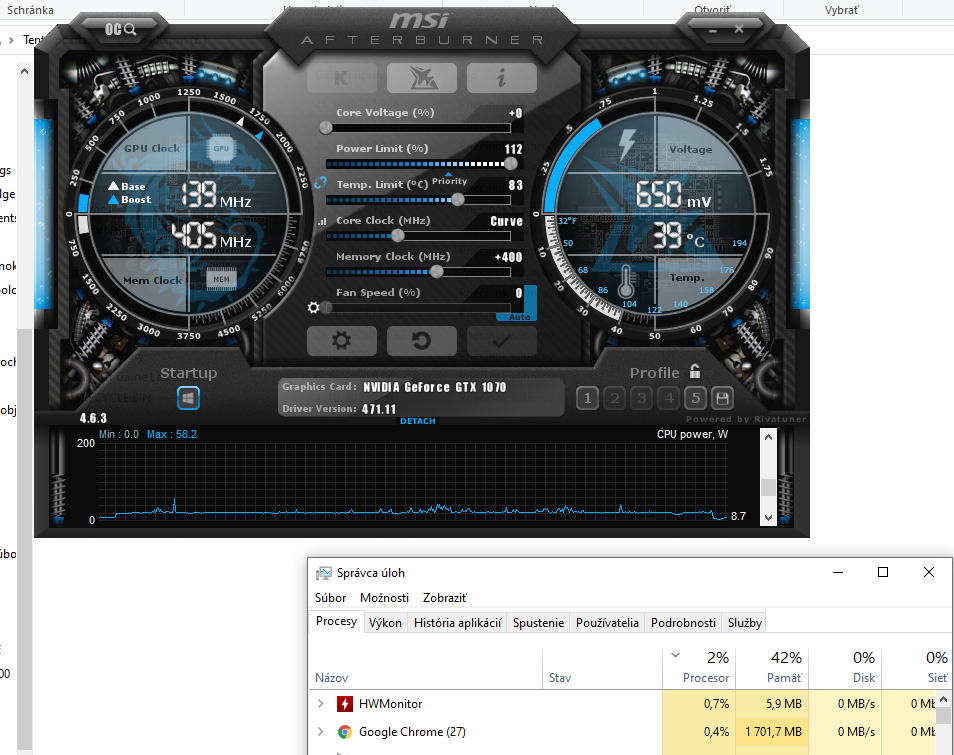Screen dimensions: 954x755
Task: Click the Otvoriť label in Explorer ribbon
Action: [712, 10]
